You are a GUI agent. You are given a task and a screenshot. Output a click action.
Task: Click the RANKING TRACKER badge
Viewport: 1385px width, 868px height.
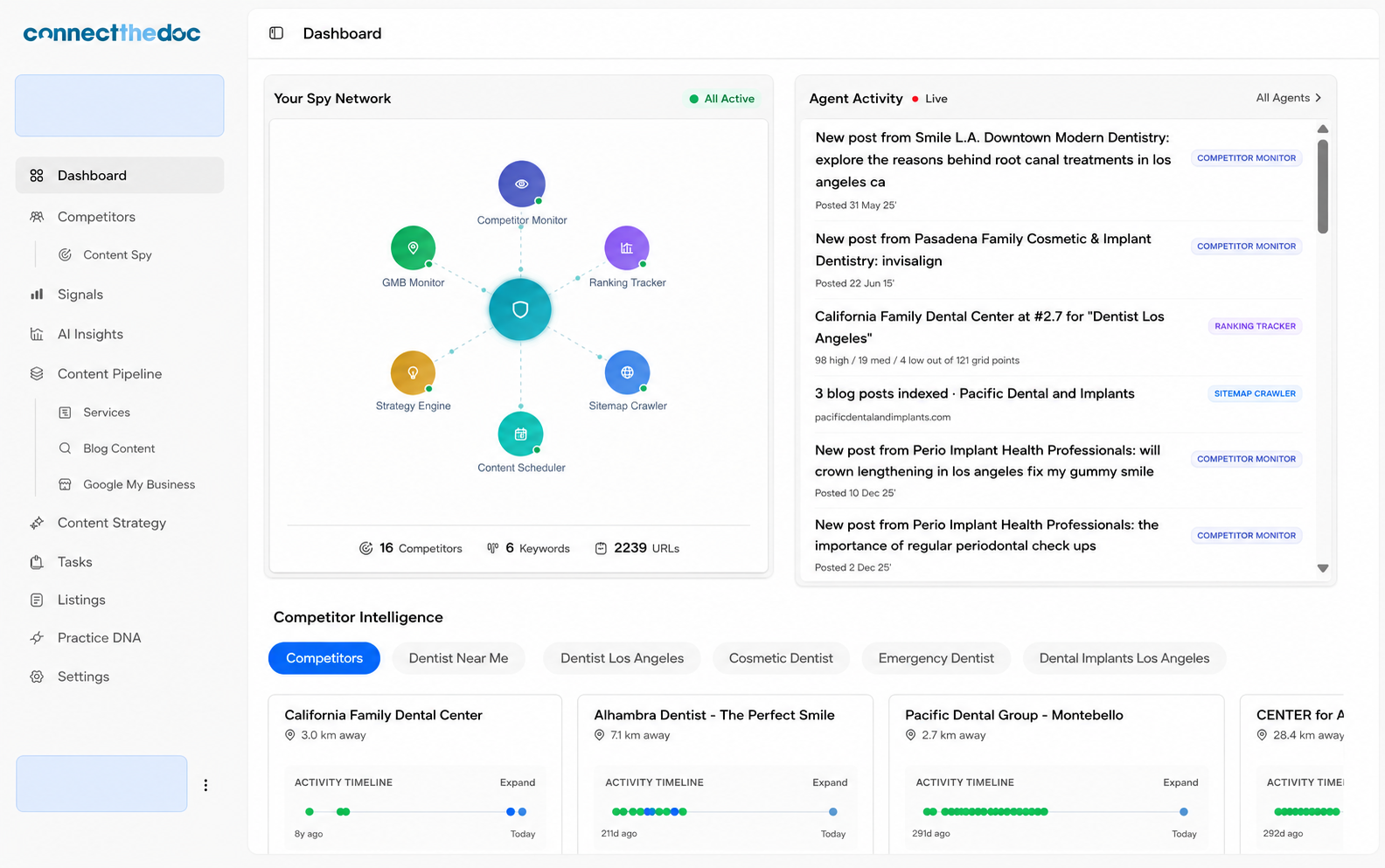tap(1255, 326)
